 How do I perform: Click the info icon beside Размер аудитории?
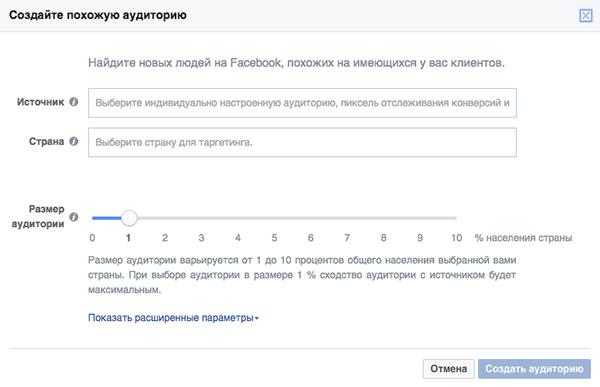point(74,217)
